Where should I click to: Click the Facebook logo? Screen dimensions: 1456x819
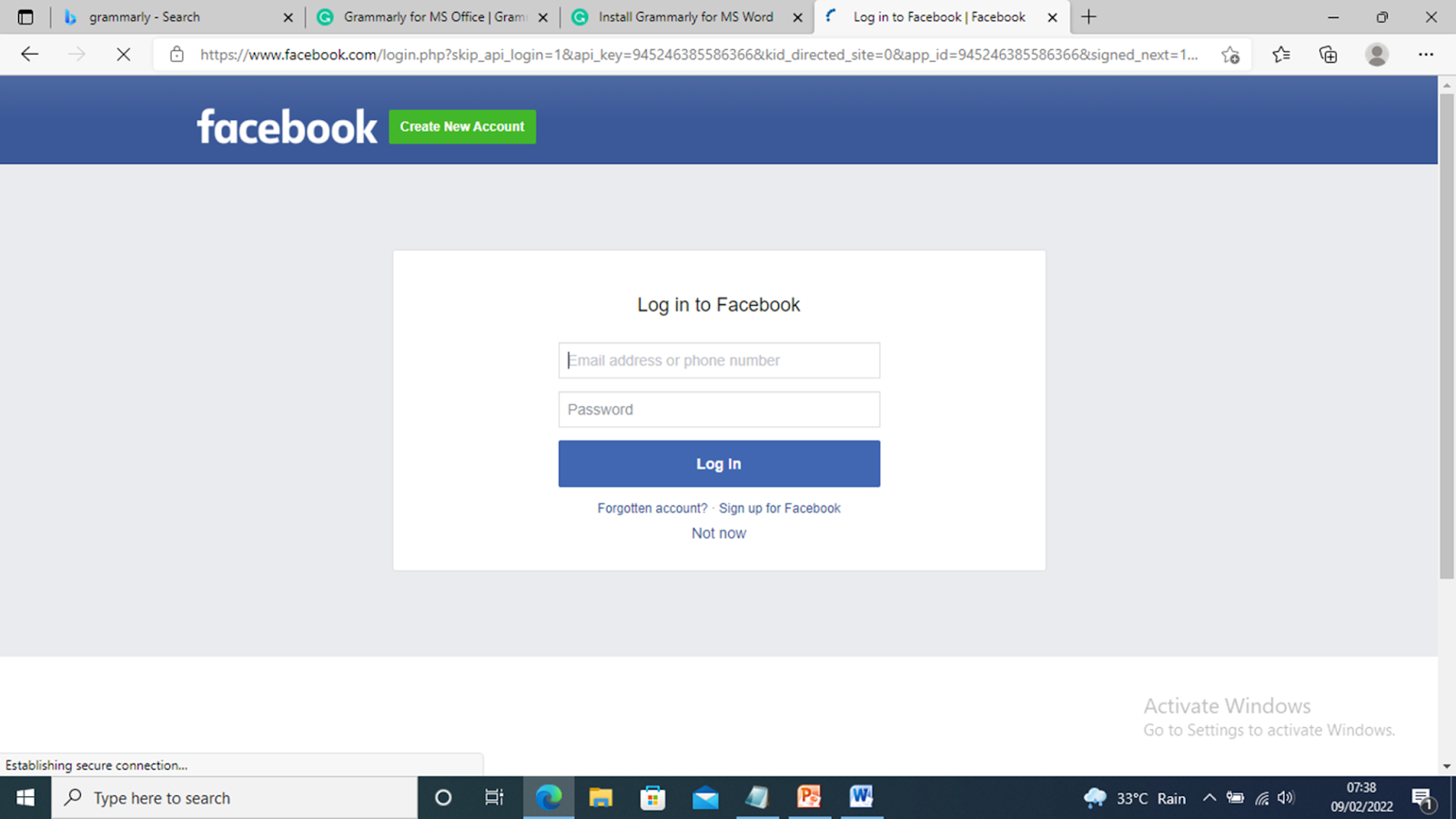coord(287,126)
